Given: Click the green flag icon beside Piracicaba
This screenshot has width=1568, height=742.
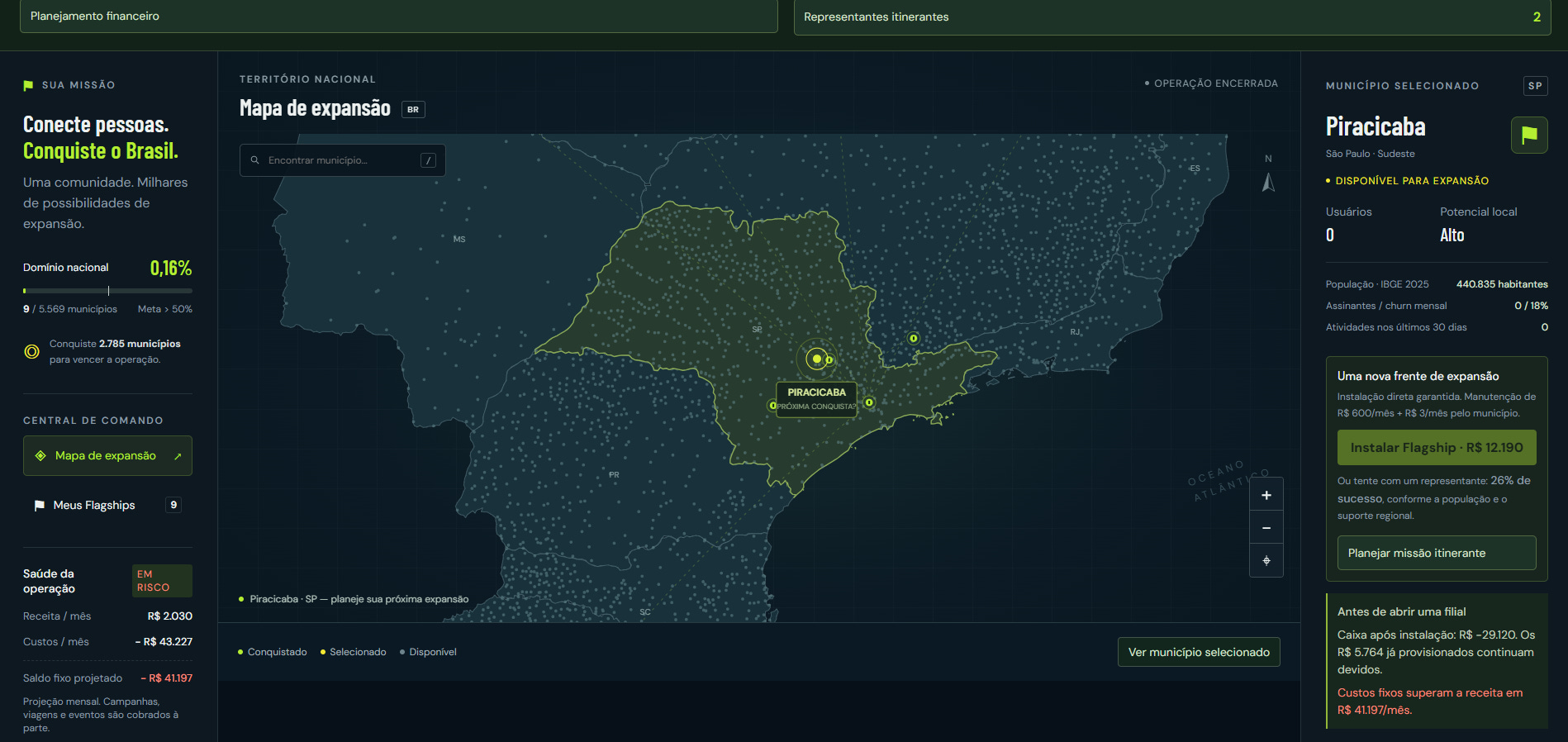Looking at the screenshot, I should tap(1529, 135).
